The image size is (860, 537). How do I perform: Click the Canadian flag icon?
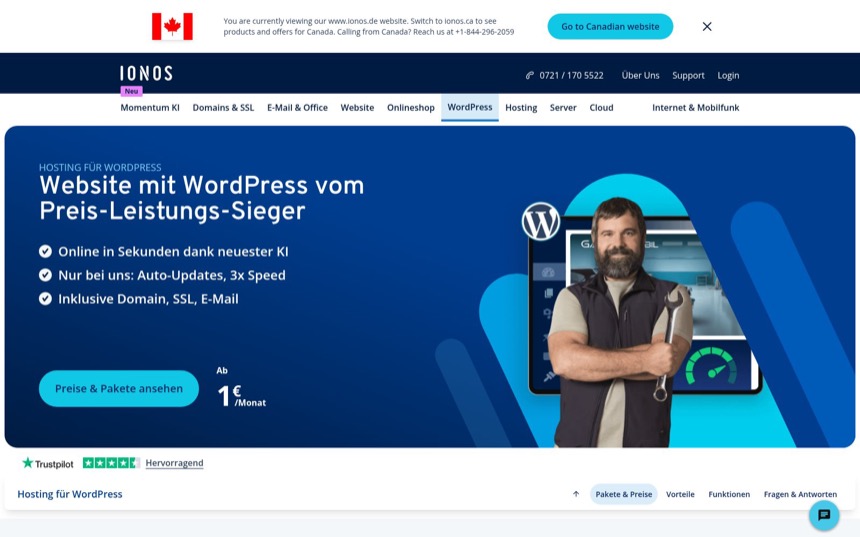[172, 26]
